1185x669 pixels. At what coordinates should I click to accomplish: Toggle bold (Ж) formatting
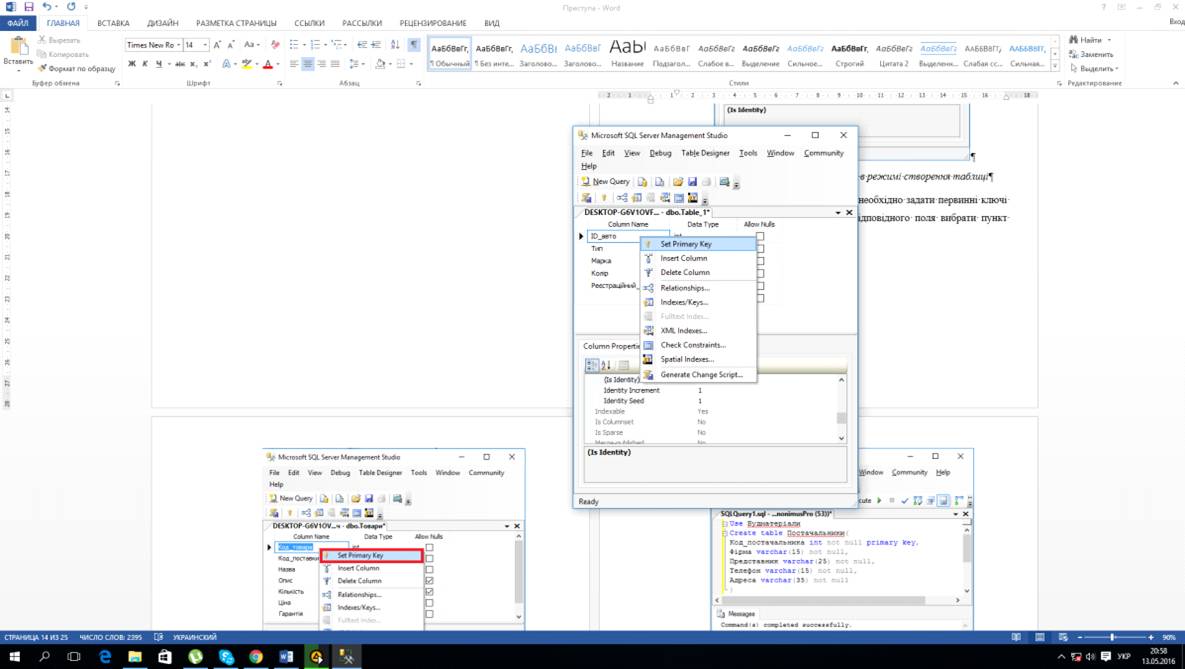(132, 64)
